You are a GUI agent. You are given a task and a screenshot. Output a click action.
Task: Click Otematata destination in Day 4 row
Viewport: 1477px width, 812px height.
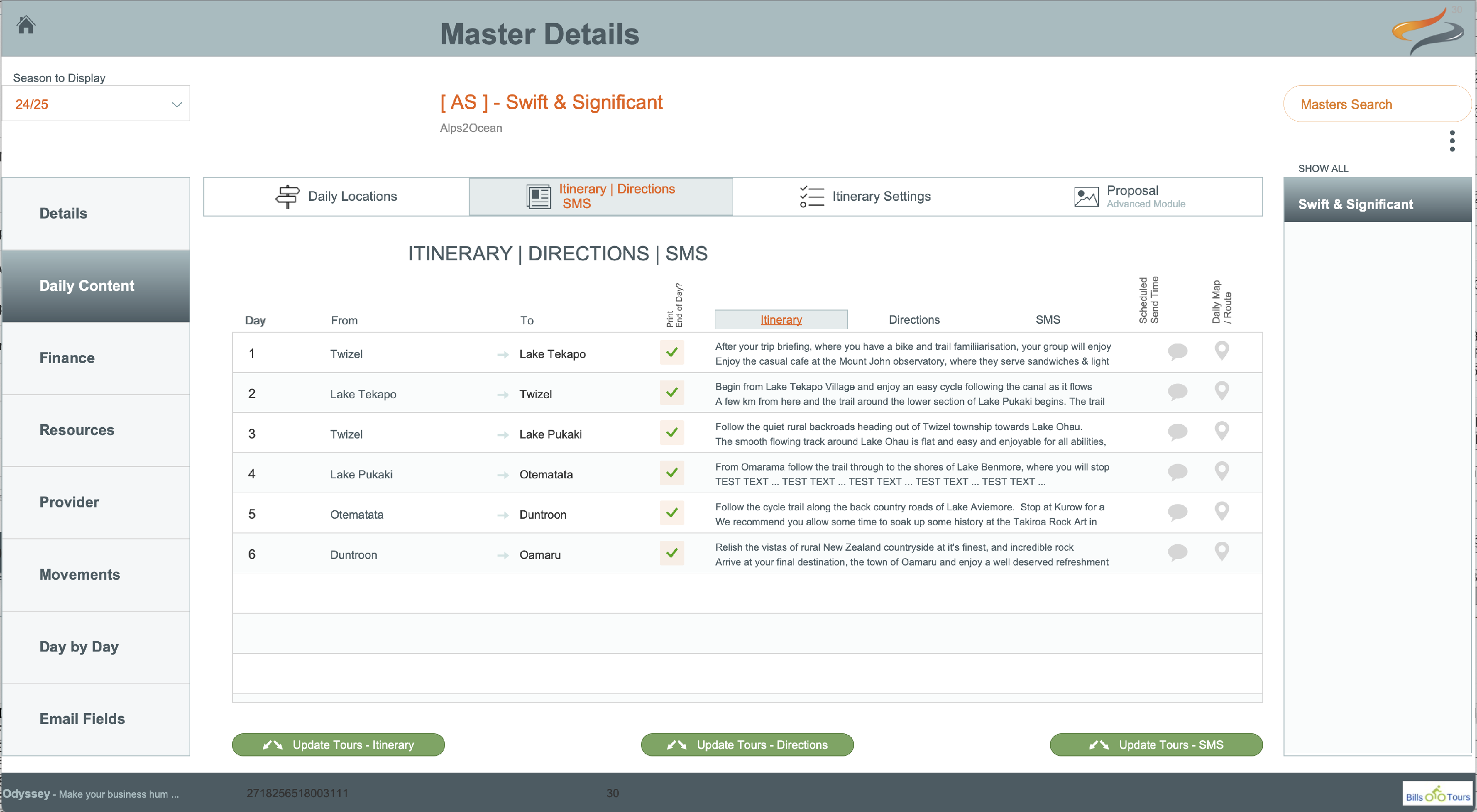pyautogui.click(x=546, y=474)
